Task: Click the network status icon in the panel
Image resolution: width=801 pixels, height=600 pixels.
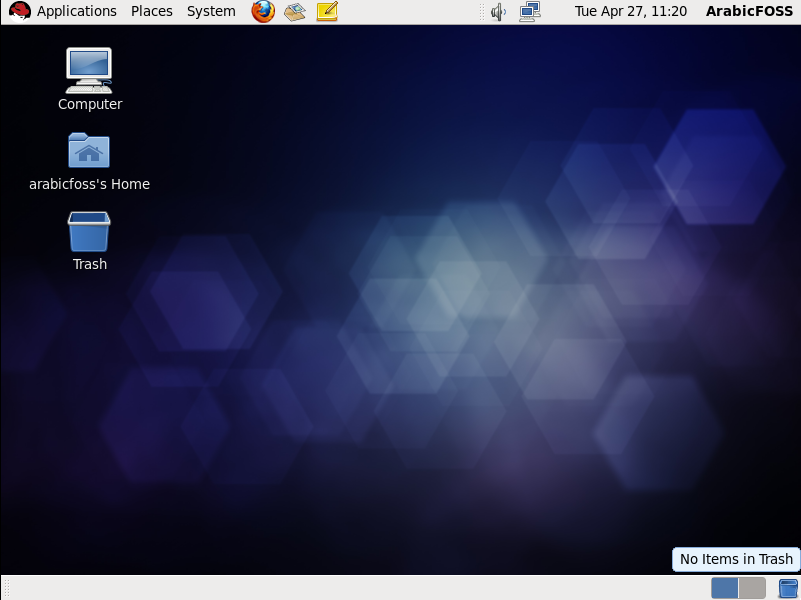Action: [x=529, y=11]
